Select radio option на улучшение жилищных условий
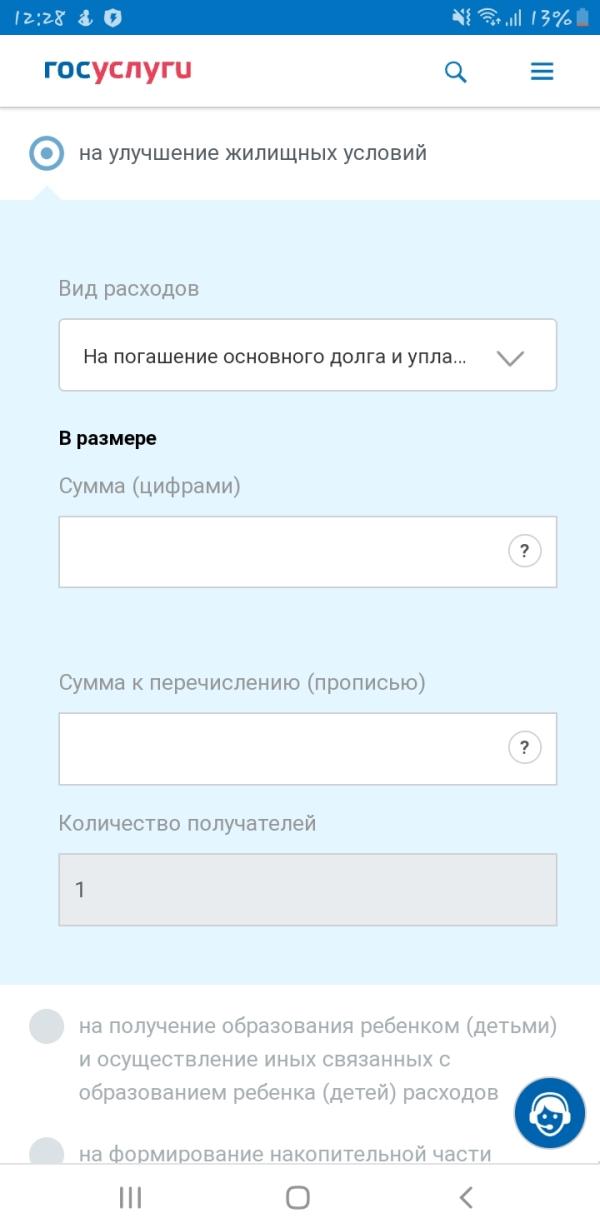 point(46,152)
